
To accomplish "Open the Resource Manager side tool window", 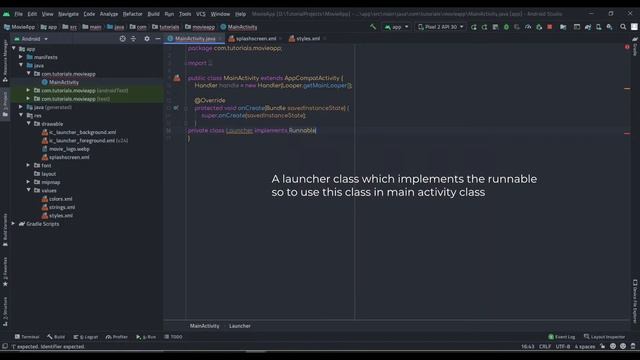I will [5, 60].
